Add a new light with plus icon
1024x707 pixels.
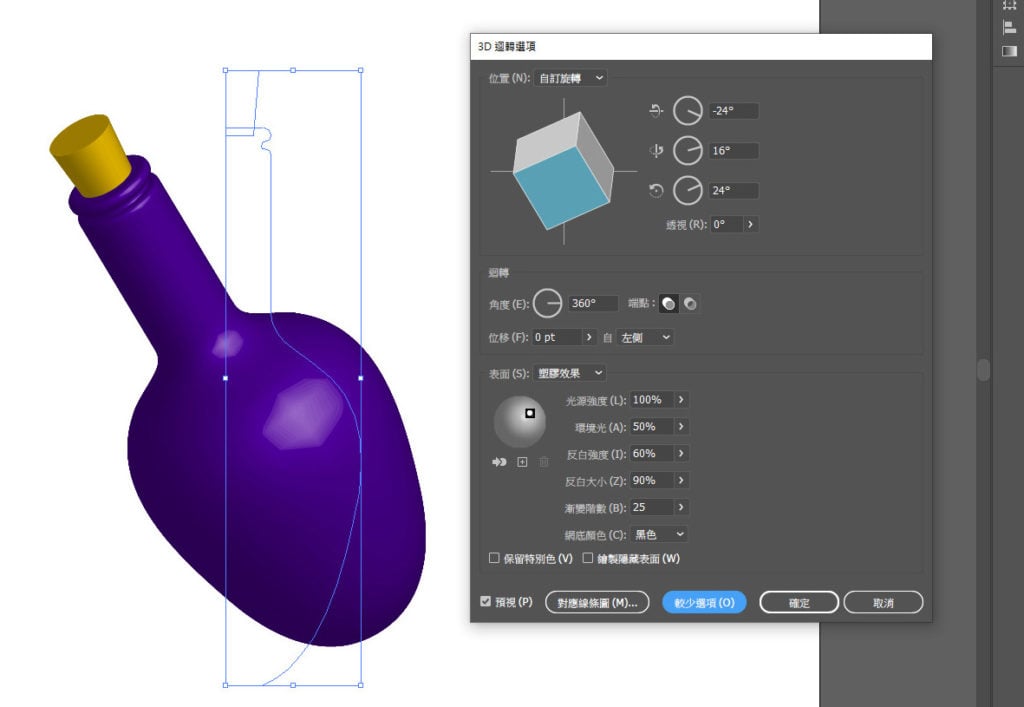pyautogui.click(x=522, y=462)
